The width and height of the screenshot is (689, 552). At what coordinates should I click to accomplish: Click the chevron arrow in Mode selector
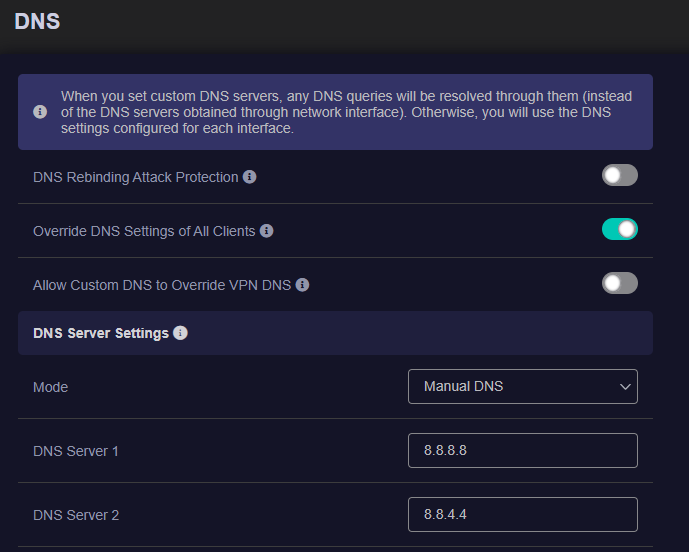(625, 386)
